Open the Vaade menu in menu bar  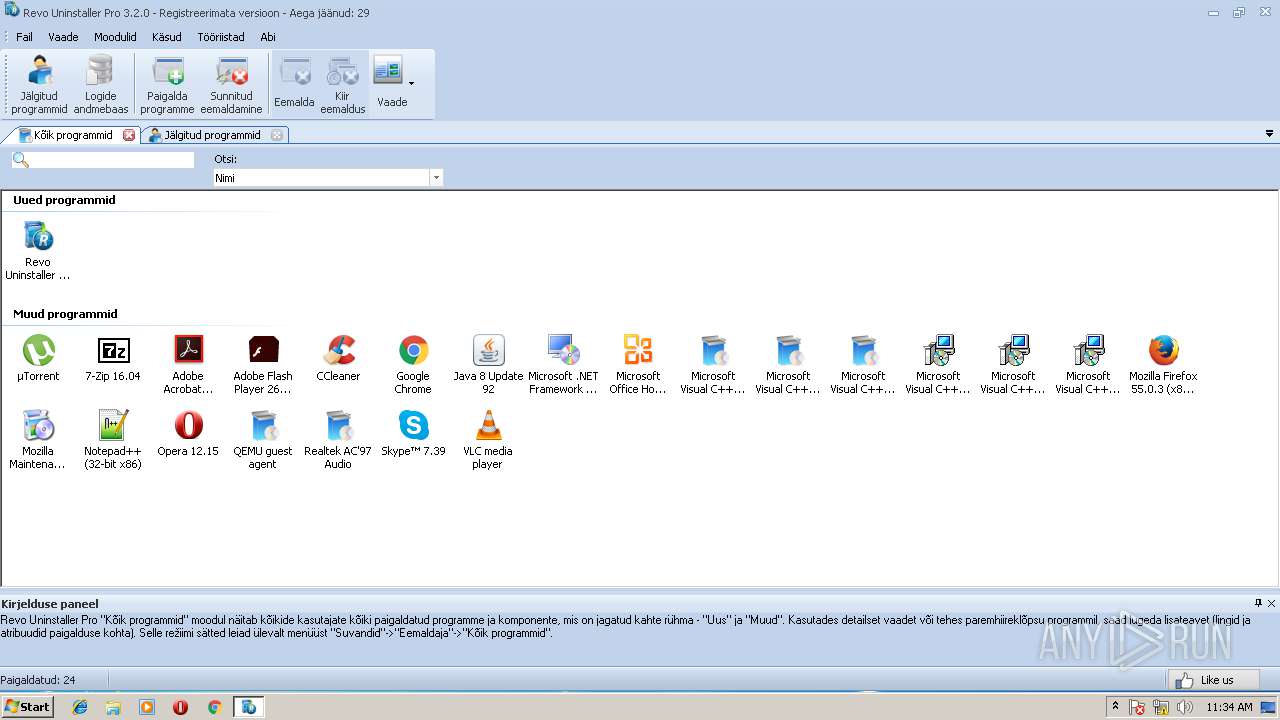click(63, 37)
